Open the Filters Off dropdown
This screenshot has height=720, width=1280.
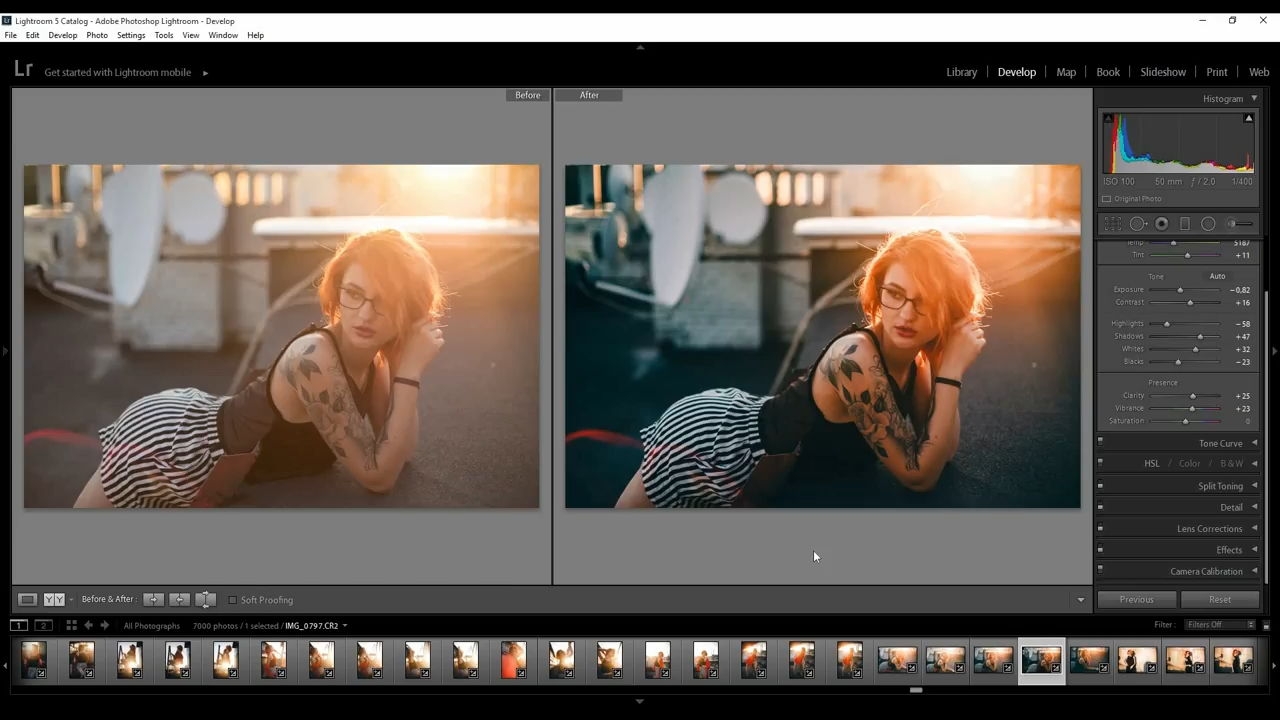(1220, 625)
